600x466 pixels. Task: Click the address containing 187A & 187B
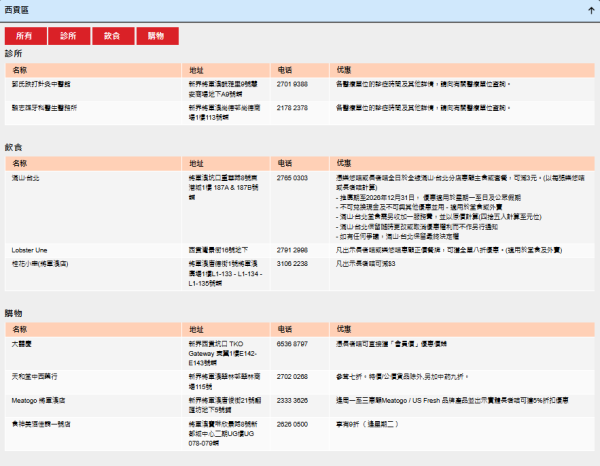pos(223,187)
